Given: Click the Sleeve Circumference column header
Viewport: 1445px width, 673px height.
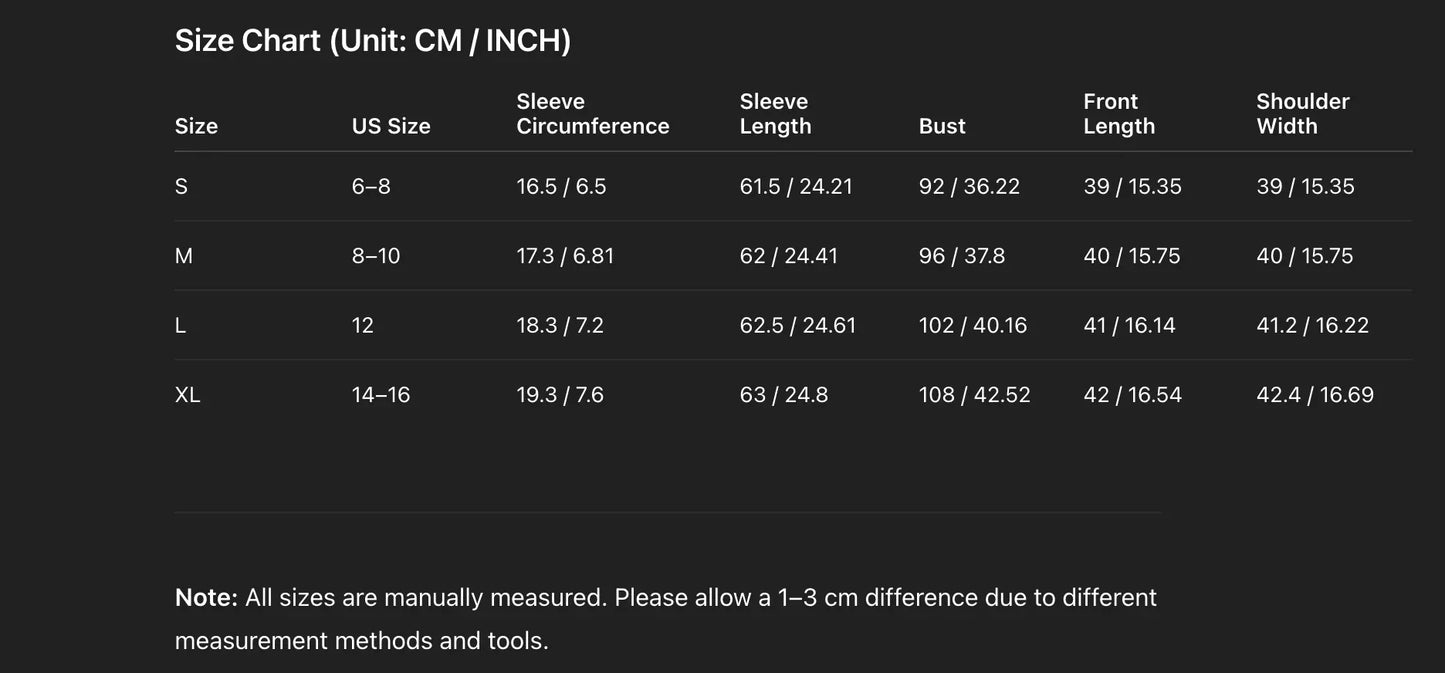Looking at the screenshot, I should [x=592, y=114].
